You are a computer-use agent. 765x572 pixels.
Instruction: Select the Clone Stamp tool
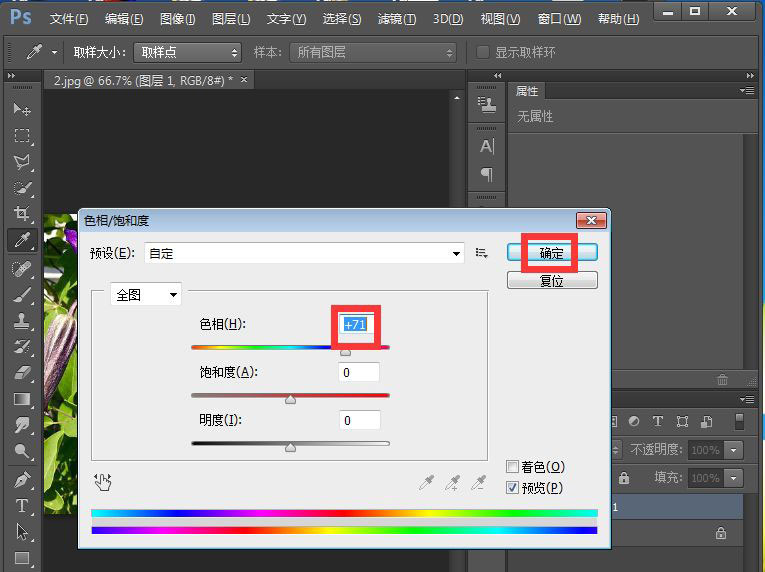coord(22,321)
